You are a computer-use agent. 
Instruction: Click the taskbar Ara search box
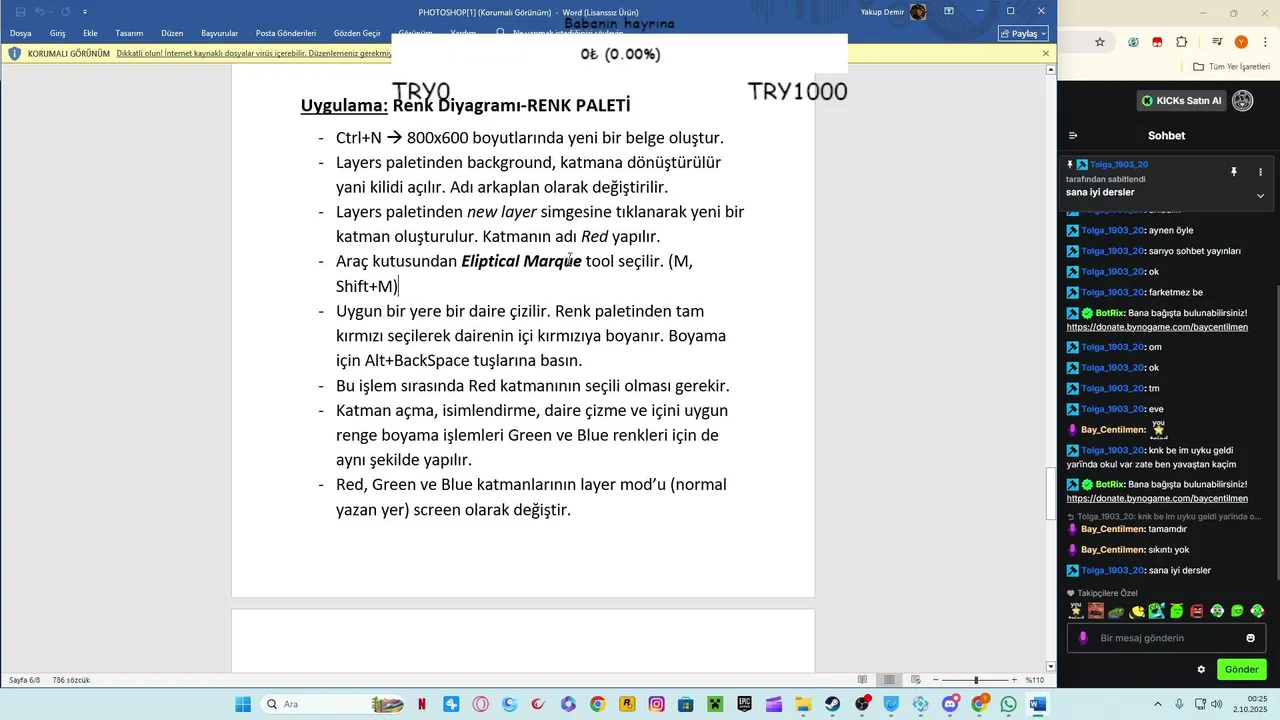[x=333, y=704]
